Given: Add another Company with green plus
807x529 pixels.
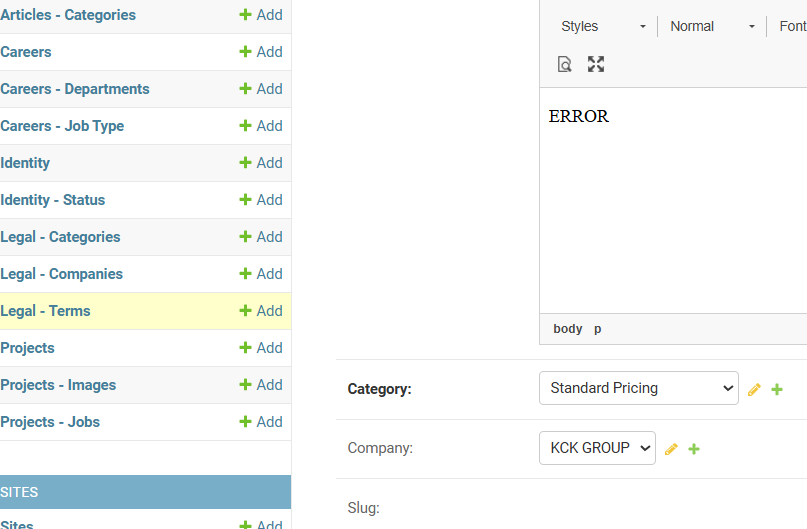Looking at the screenshot, I should (x=694, y=449).
